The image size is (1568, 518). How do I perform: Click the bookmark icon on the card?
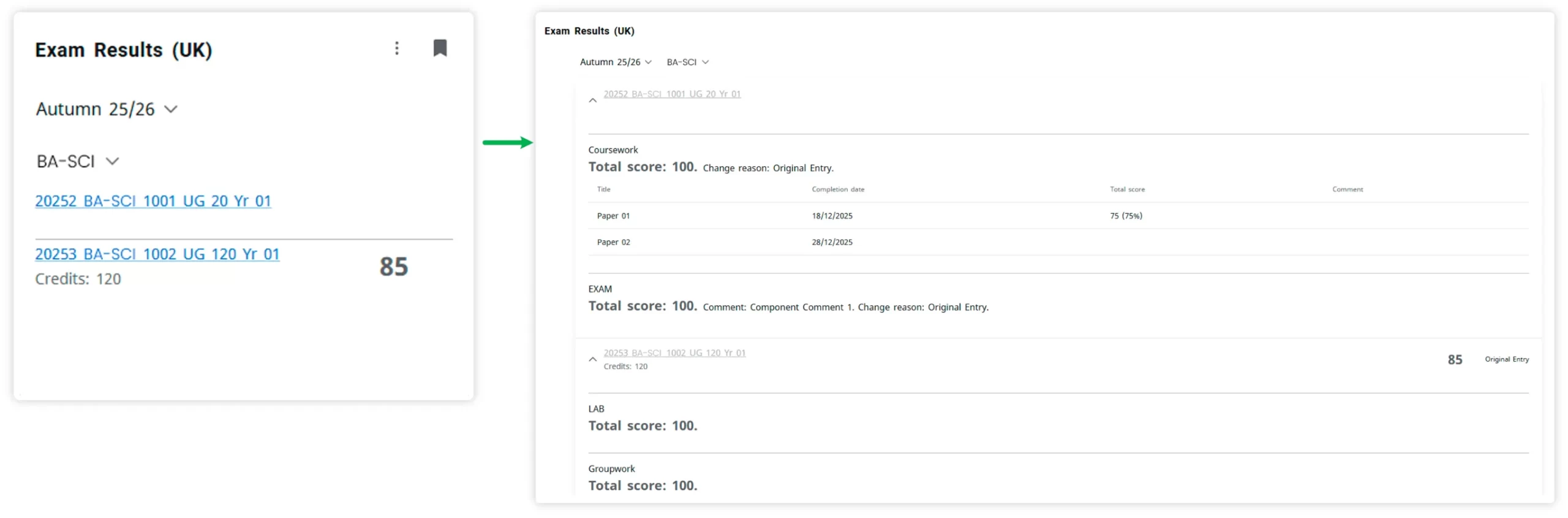point(440,48)
